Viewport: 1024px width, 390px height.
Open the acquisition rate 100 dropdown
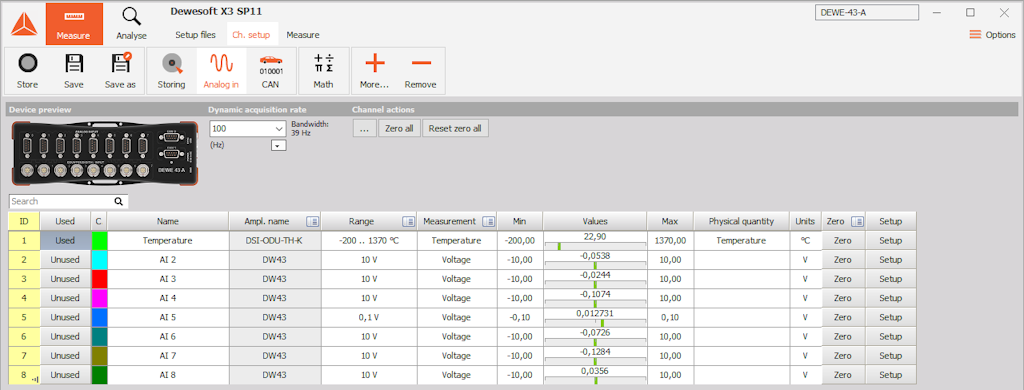click(x=248, y=128)
